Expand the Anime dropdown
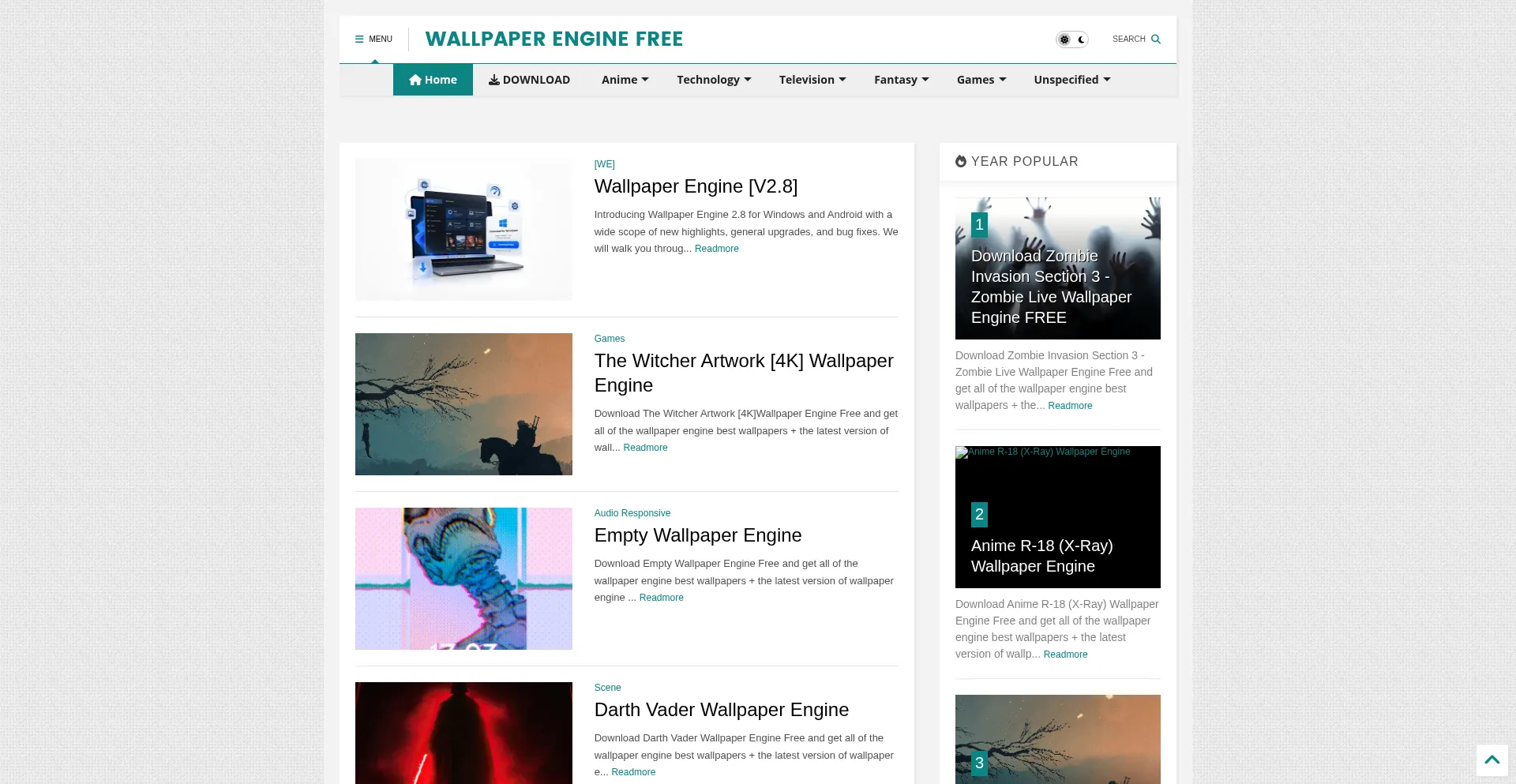Image resolution: width=1516 pixels, height=784 pixels. point(625,80)
